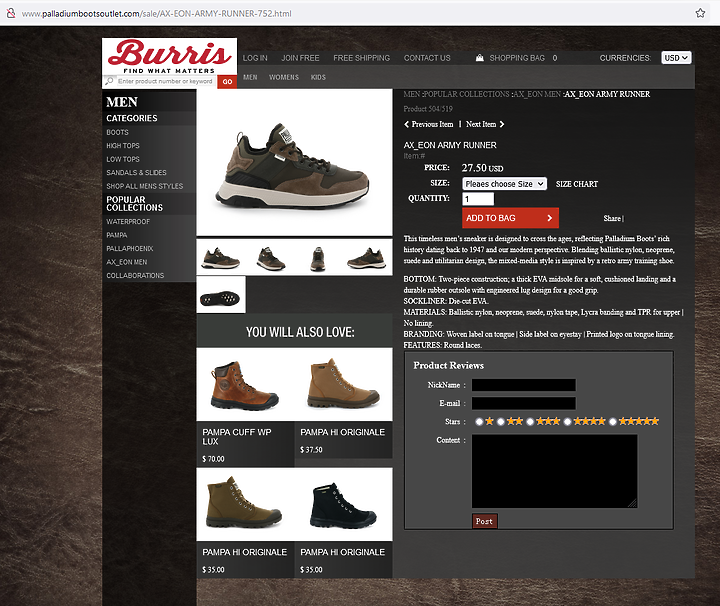Select the shoe sole thumbnail
The image size is (720, 606).
point(221,295)
